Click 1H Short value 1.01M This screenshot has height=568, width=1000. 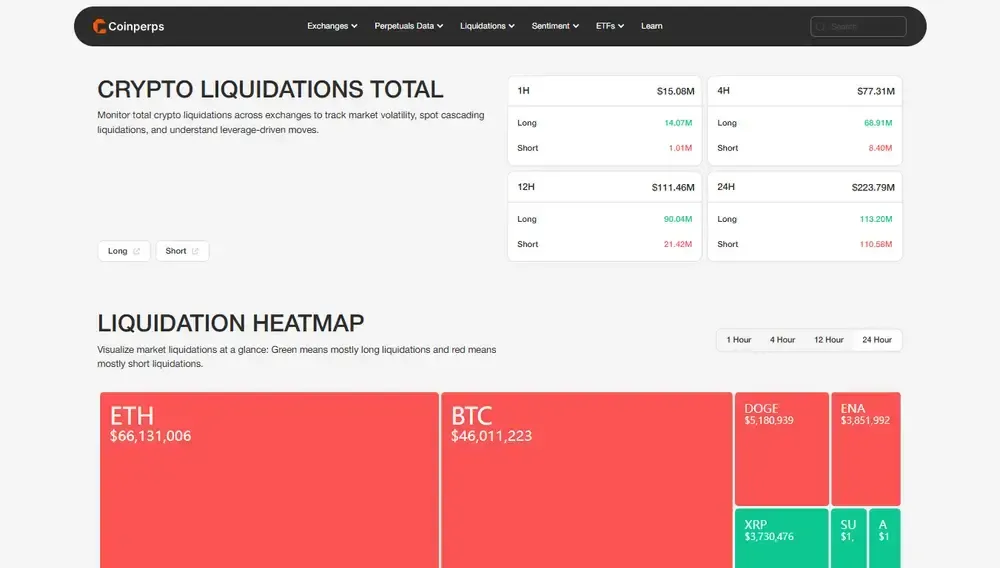(x=680, y=148)
